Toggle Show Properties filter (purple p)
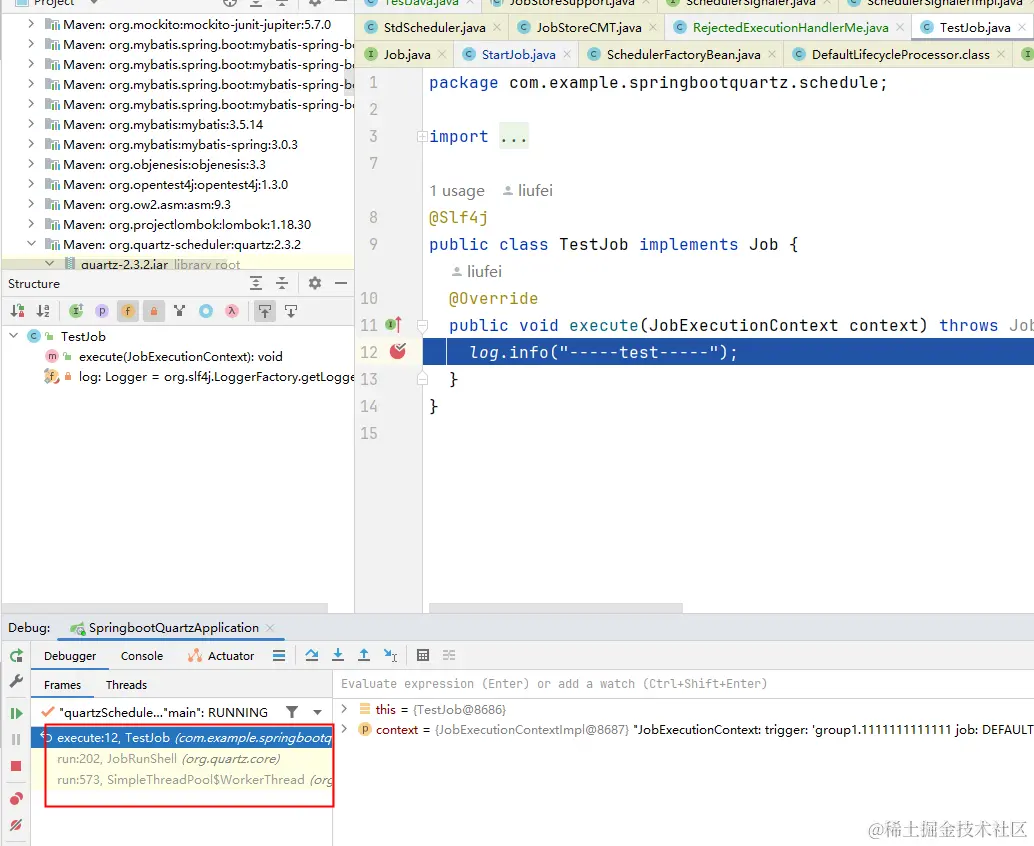The width and height of the screenshot is (1034, 846). click(x=102, y=311)
